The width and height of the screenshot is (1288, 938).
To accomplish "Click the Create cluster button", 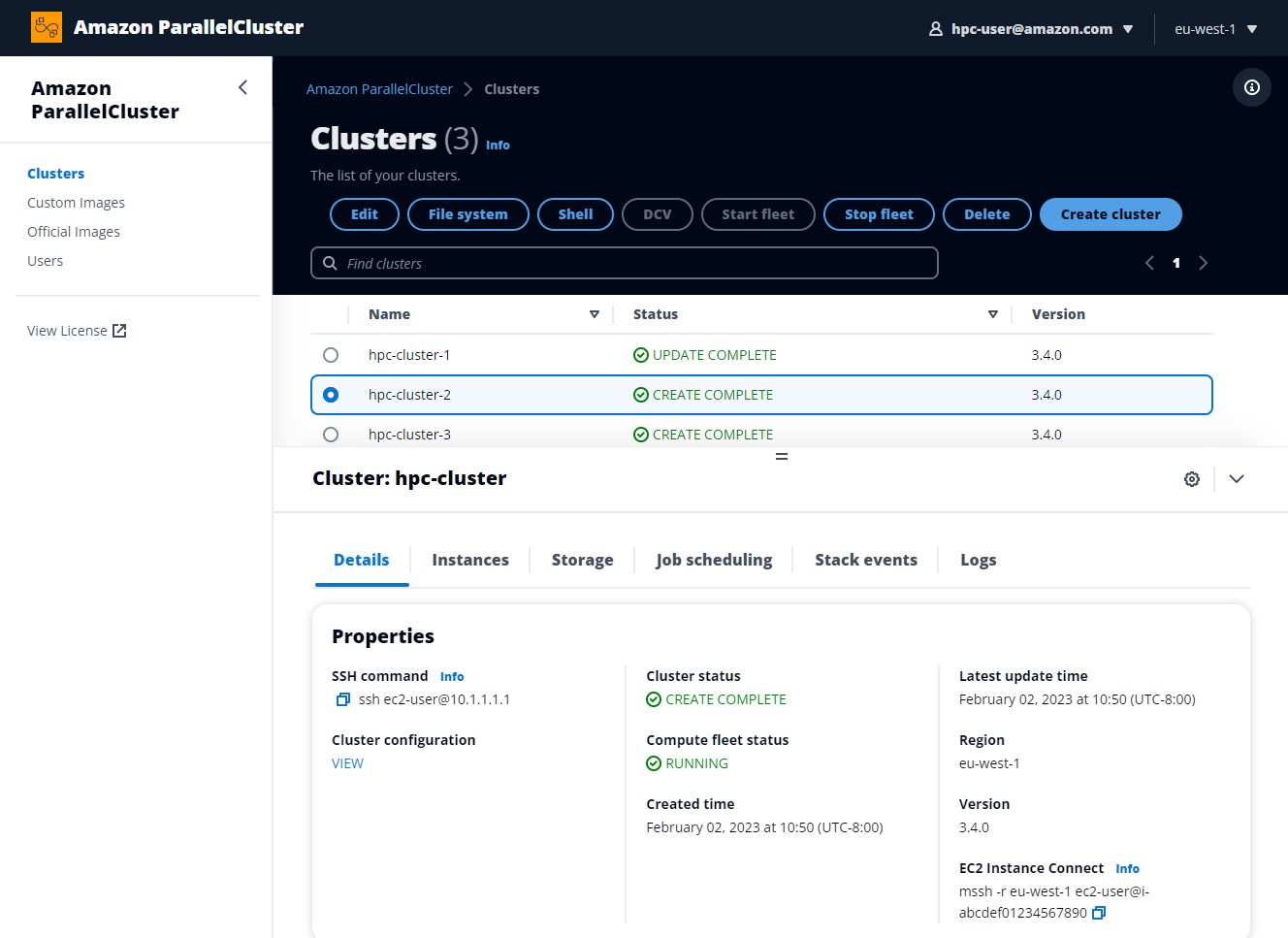I will tap(1110, 214).
